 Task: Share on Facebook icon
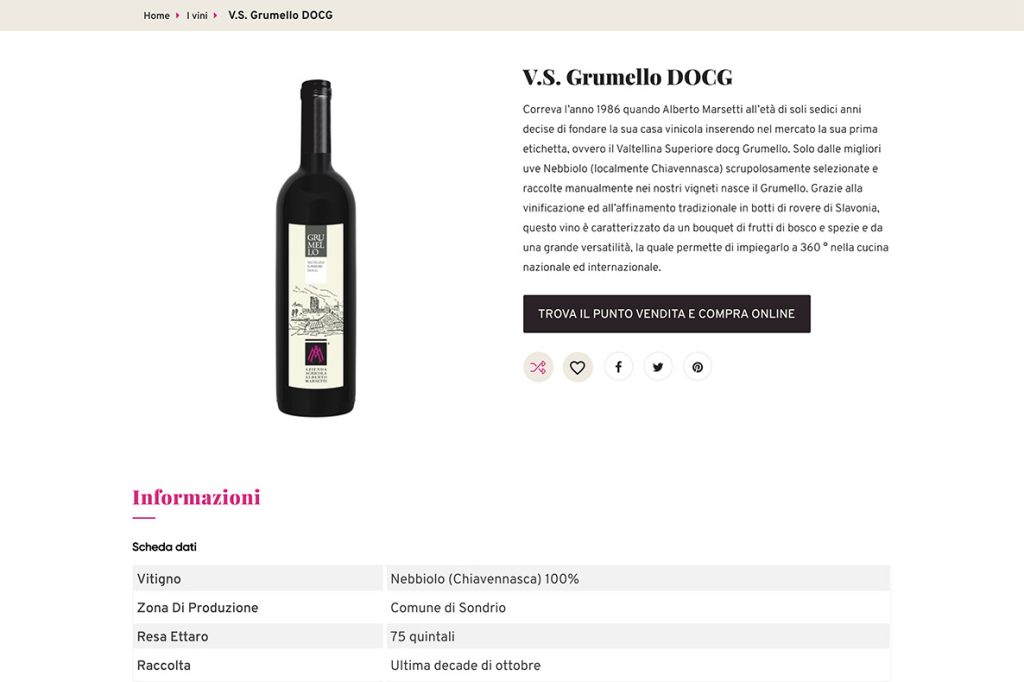[x=618, y=367]
